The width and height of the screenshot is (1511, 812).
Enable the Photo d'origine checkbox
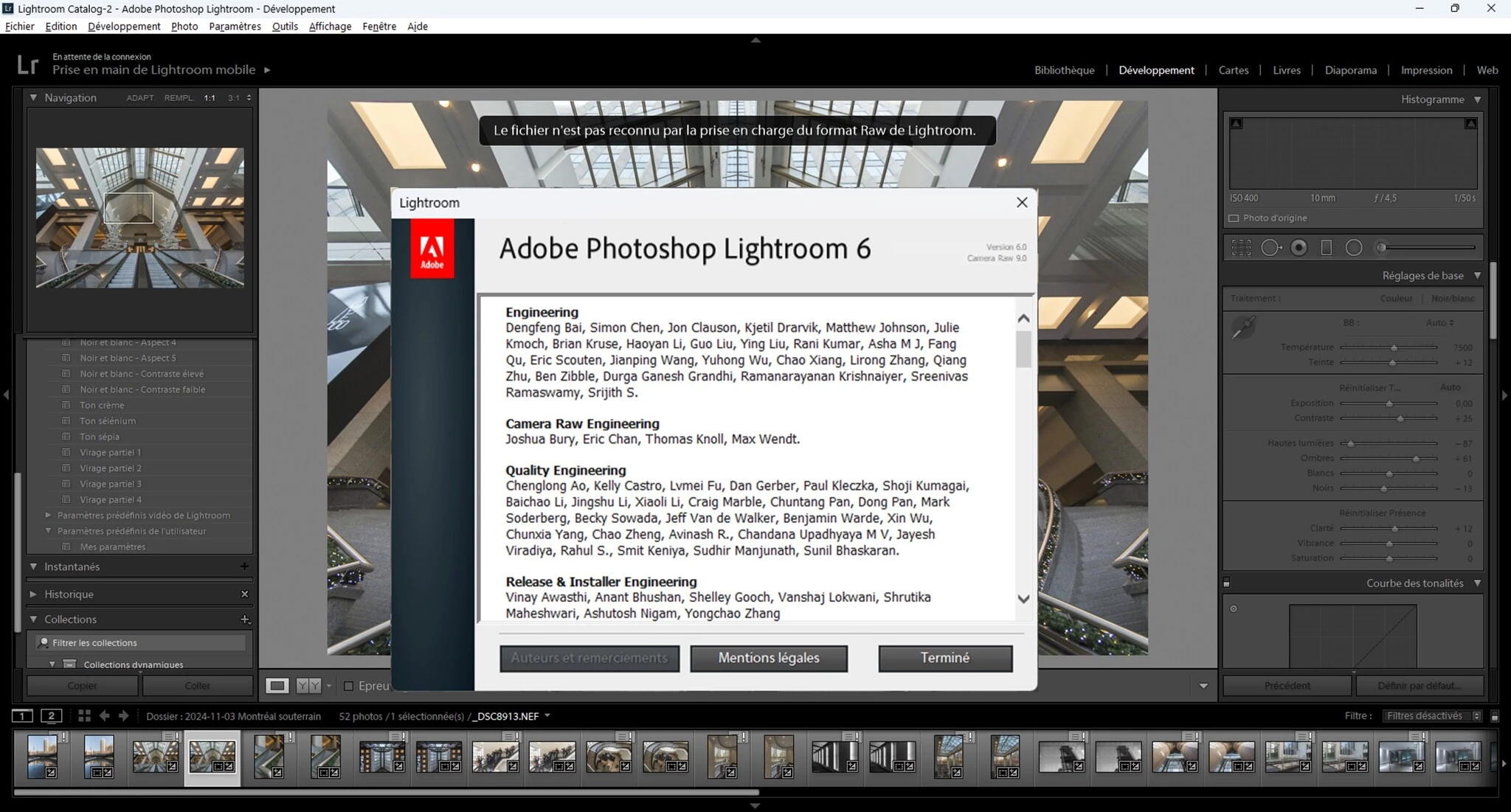[1234, 218]
